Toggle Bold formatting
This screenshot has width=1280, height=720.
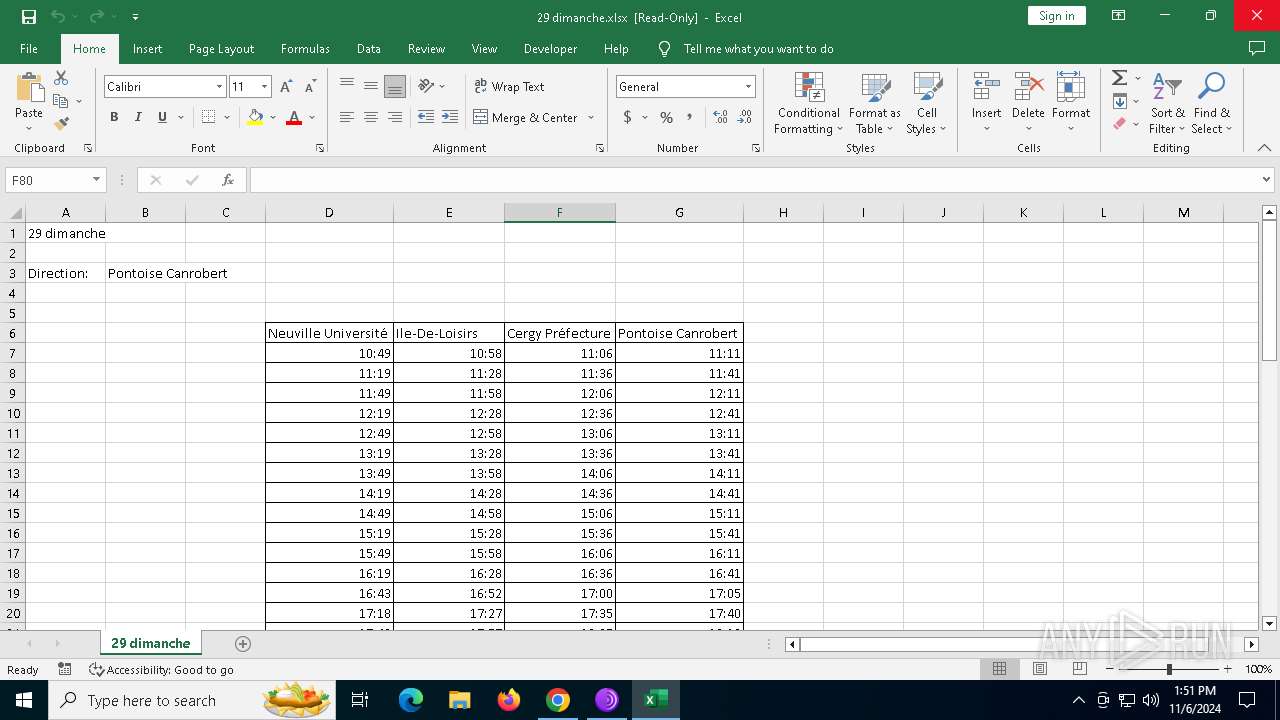[x=114, y=117]
